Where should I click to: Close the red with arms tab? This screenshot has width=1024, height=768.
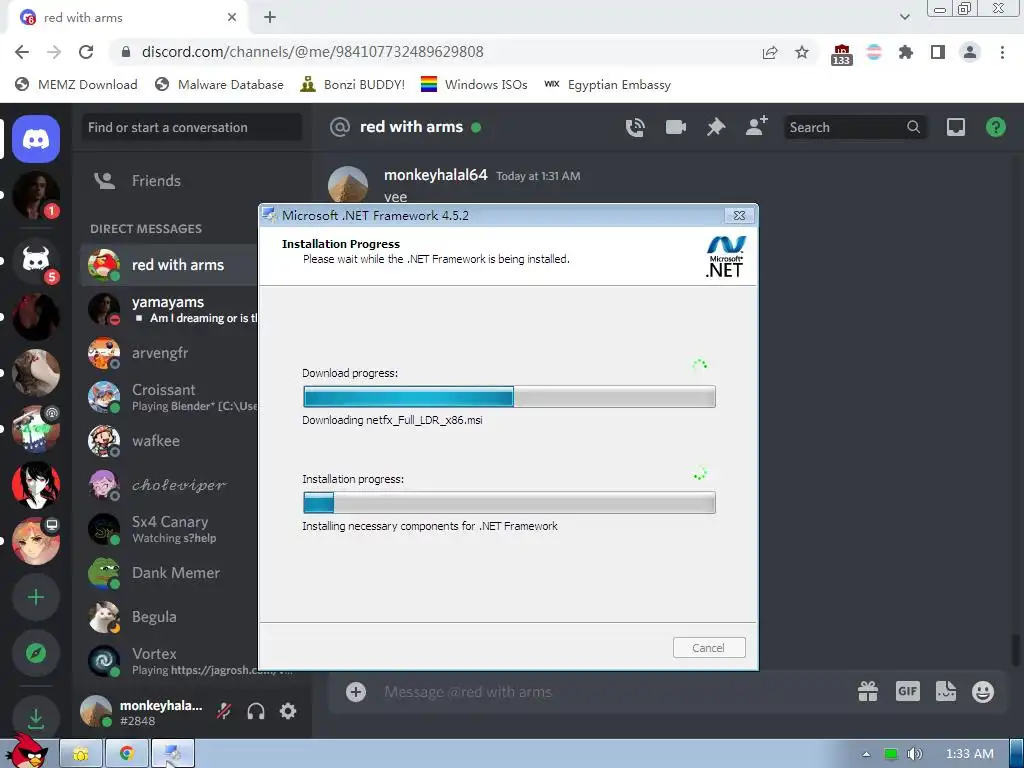232,18
